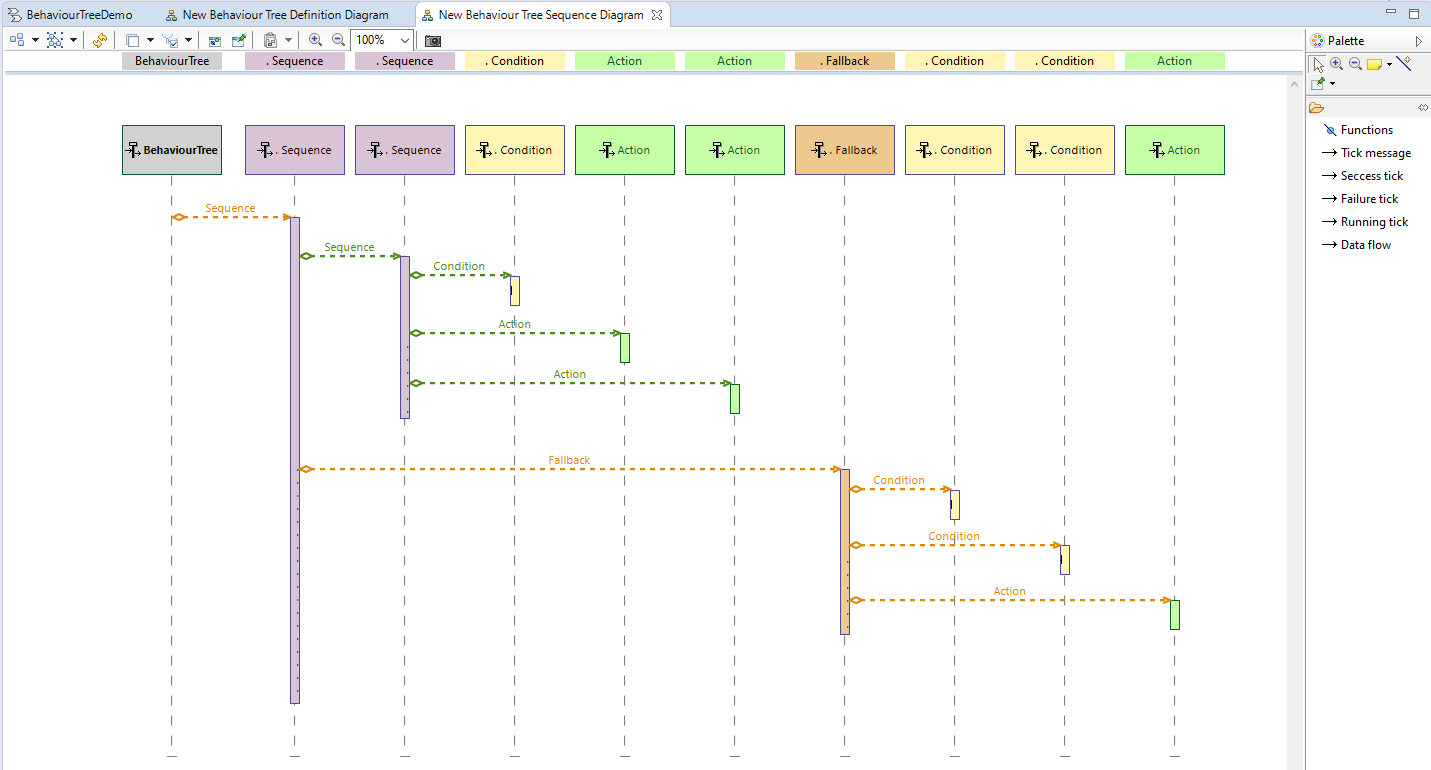Choose Failure tick from the palette
The width and height of the screenshot is (1431, 770).
coord(1369,199)
